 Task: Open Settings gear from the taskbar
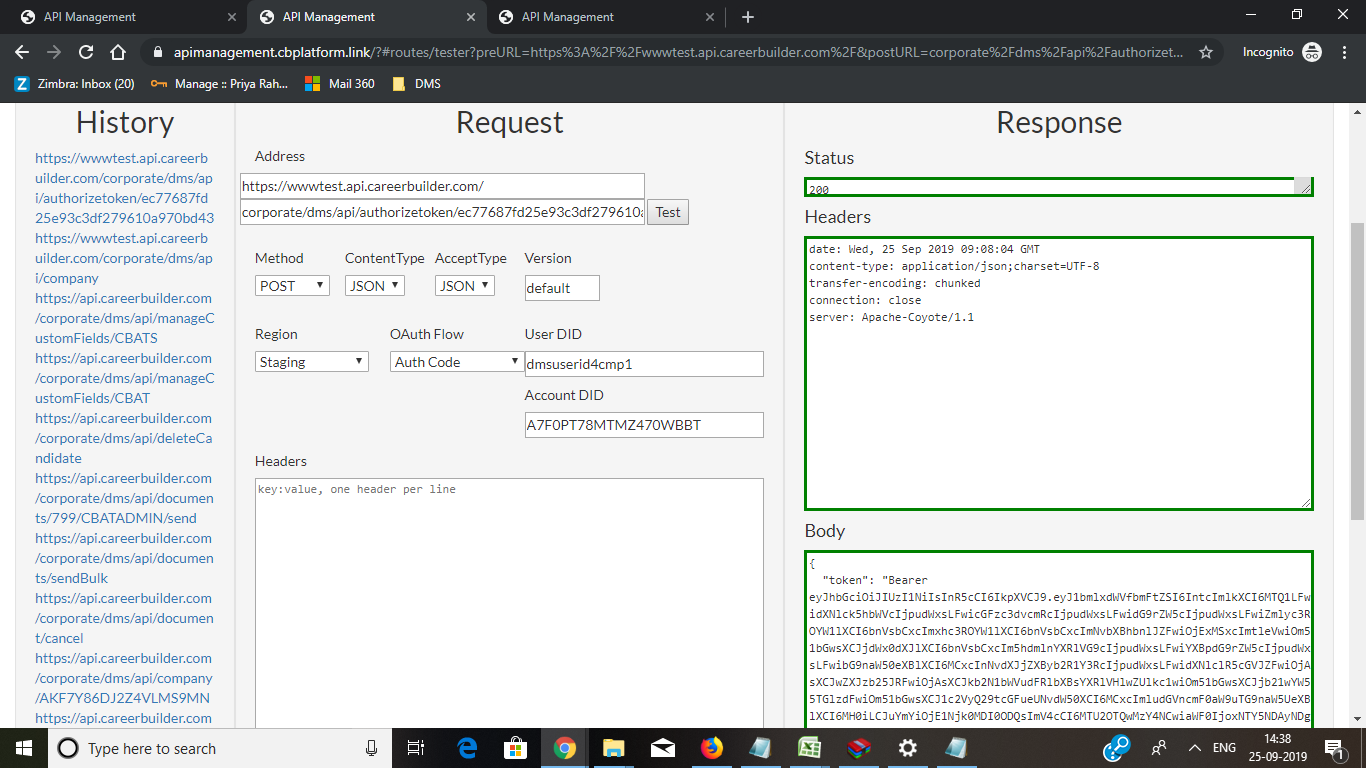(907, 748)
